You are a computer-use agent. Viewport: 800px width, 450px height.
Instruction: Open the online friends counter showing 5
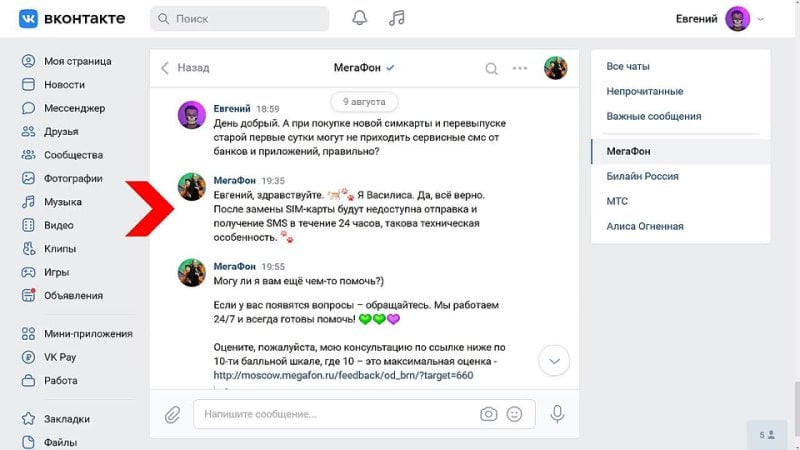(x=767, y=435)
